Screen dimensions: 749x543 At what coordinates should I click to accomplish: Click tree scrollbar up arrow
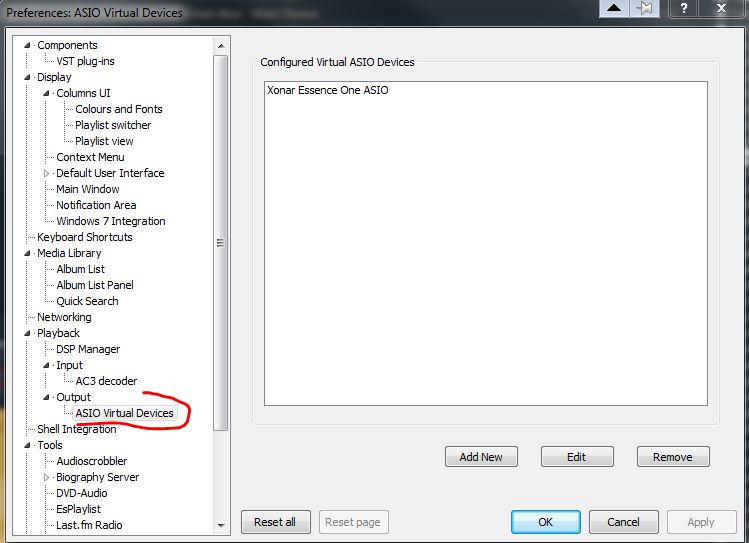pyautogui.click(x=221, y=46)
